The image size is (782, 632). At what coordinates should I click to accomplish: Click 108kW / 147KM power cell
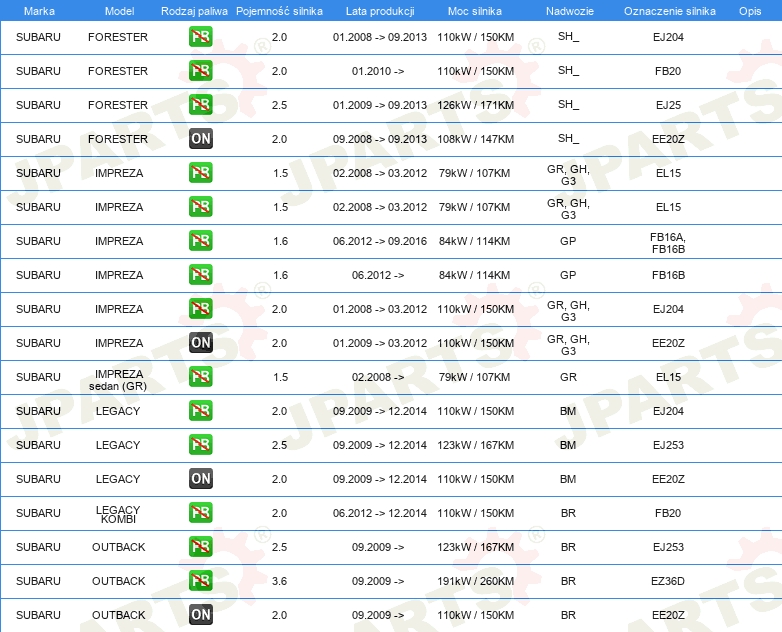click(x=475, y=139)
